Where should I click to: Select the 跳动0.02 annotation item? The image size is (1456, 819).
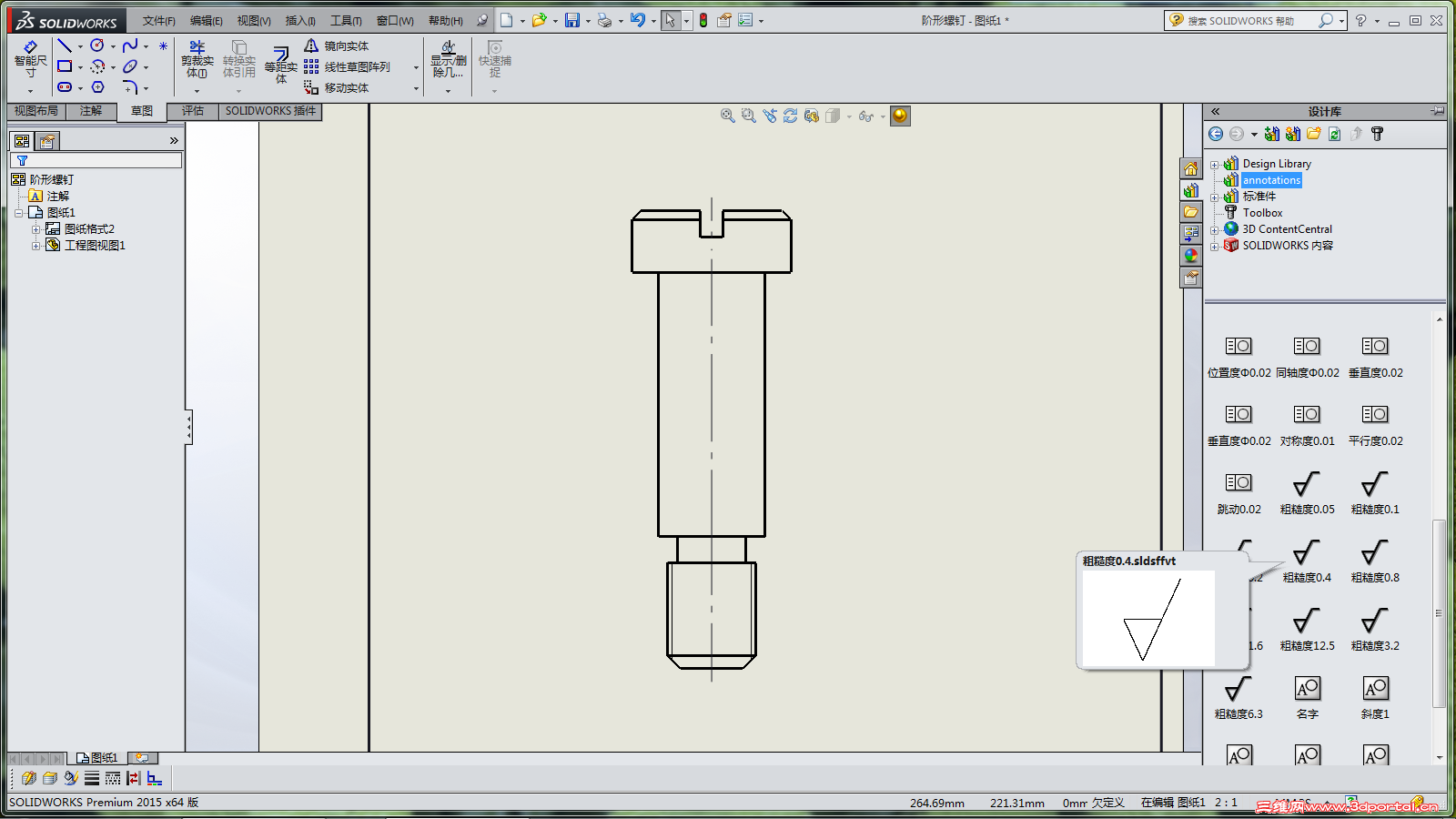1239,492
